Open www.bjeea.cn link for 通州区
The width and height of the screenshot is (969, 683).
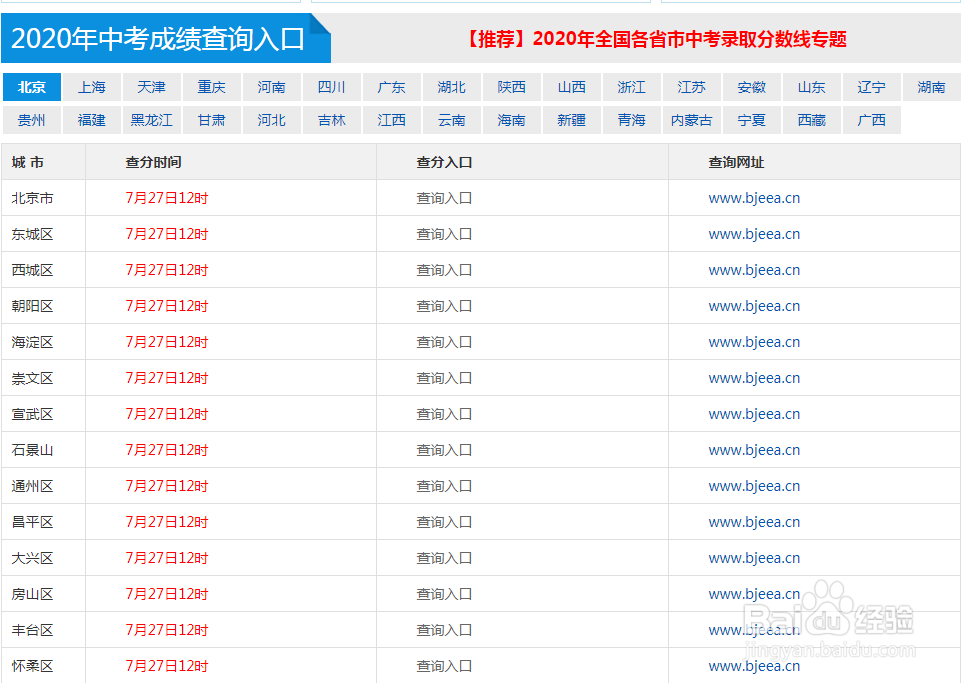[754, 485]
